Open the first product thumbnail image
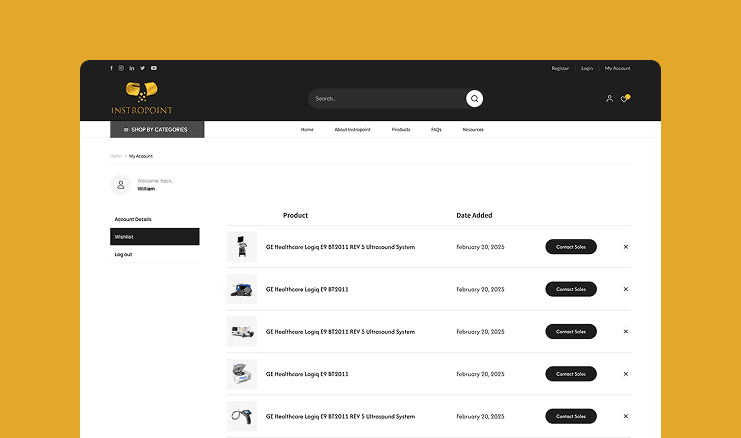The image size is (741, 438). click(x=242, y=247)
